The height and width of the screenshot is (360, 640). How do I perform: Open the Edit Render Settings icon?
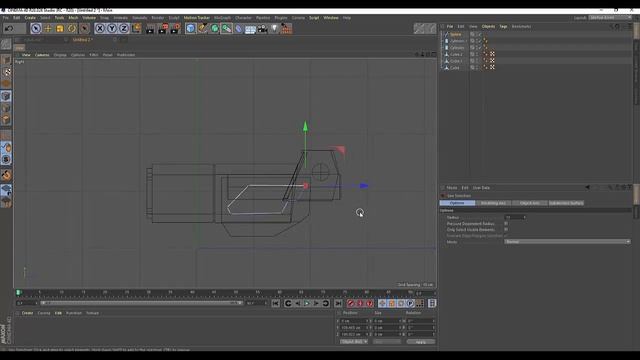tap(176, 28)
